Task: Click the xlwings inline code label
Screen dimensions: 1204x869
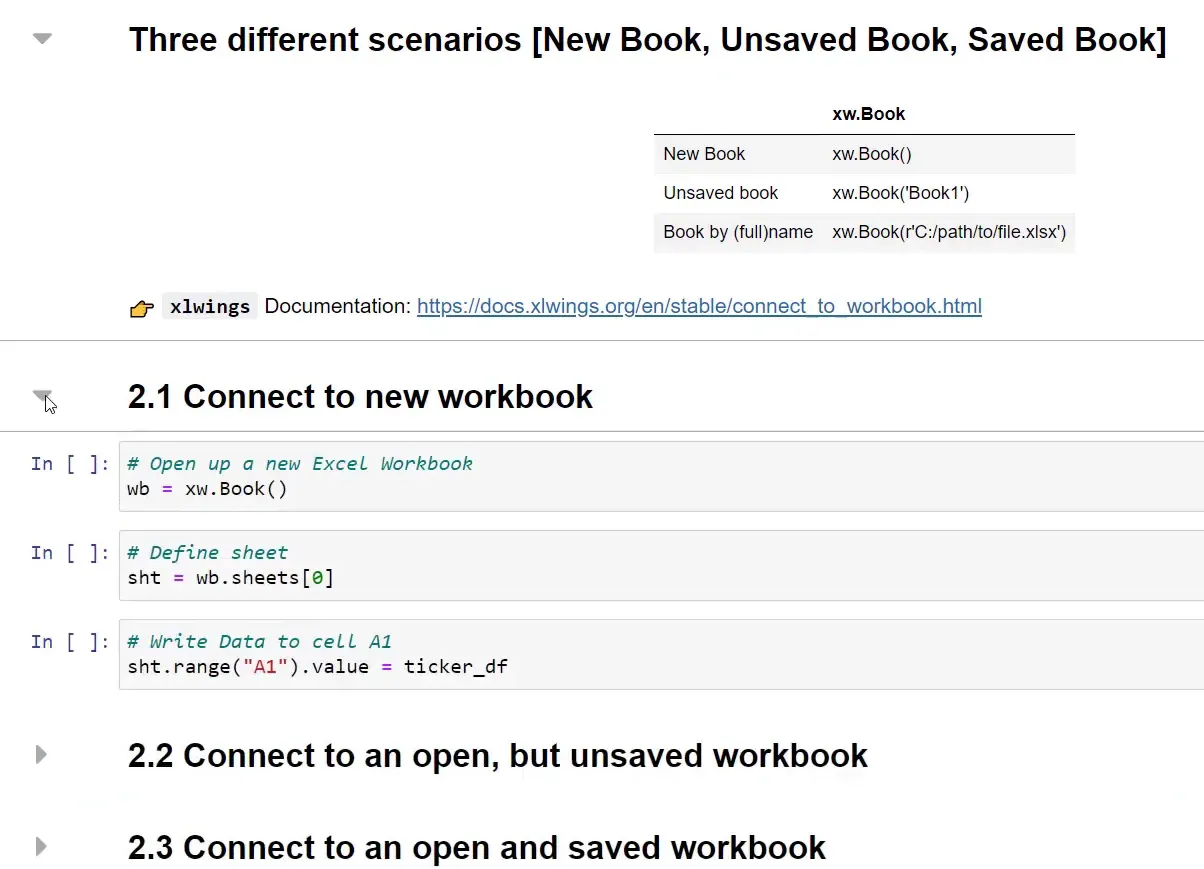Action: [x=209, y=306]
